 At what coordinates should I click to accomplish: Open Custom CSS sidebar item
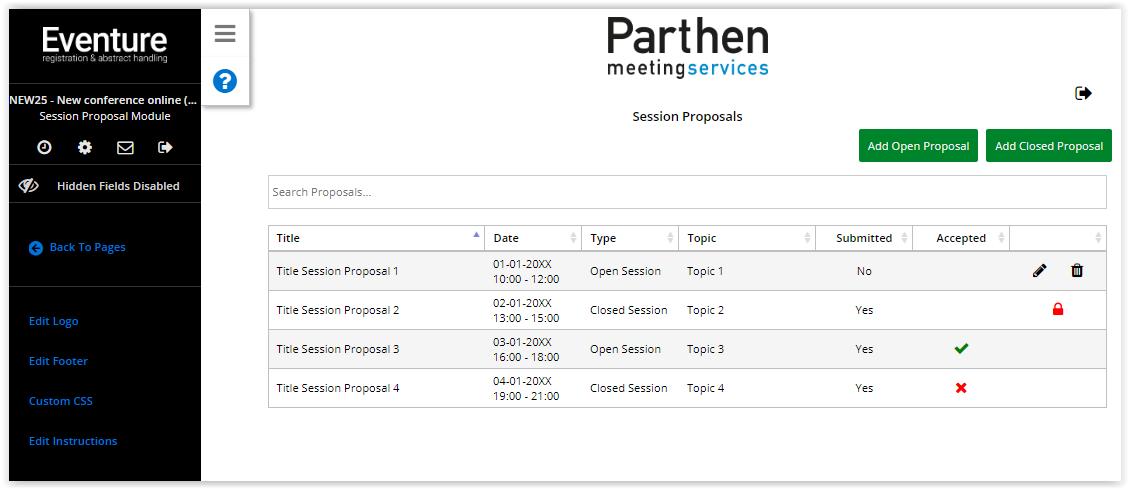pos(61,401)
